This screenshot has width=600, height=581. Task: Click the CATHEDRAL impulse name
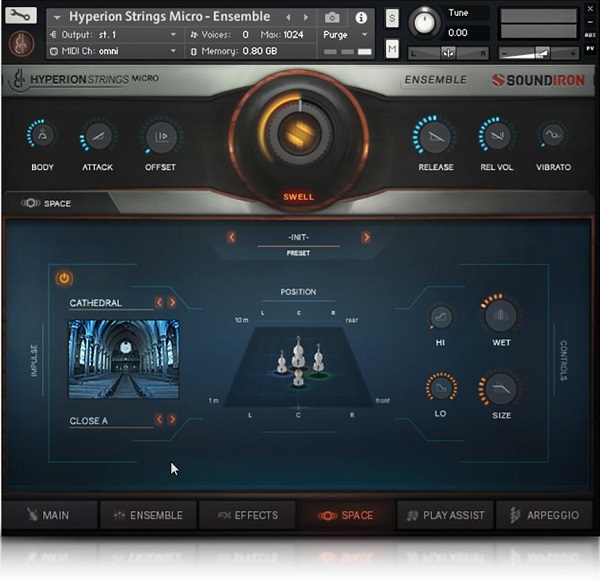96,303
